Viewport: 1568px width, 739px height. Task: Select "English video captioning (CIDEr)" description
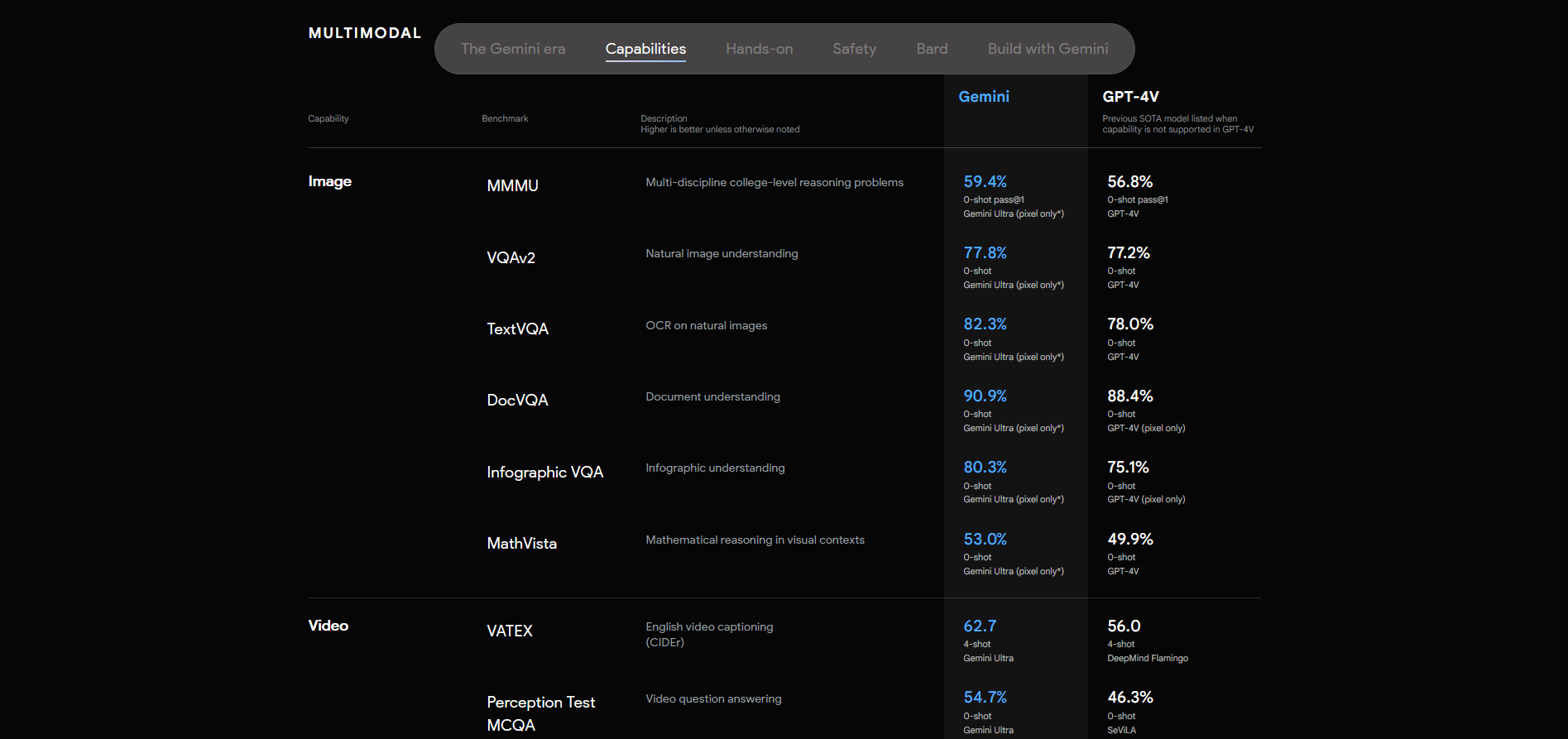pos(709,635)
